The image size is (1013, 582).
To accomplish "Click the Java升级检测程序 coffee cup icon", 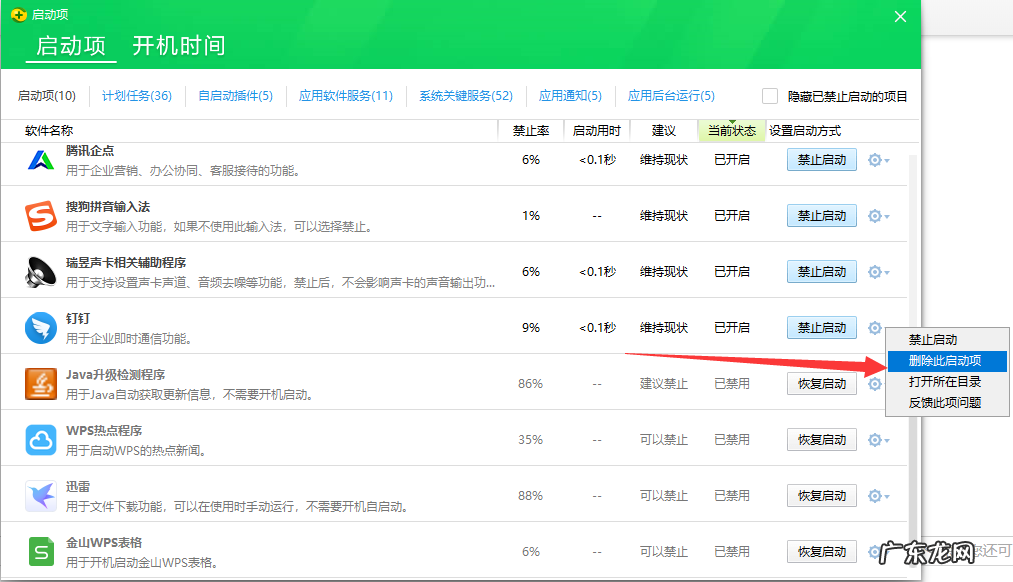I will tap(41, 383).
